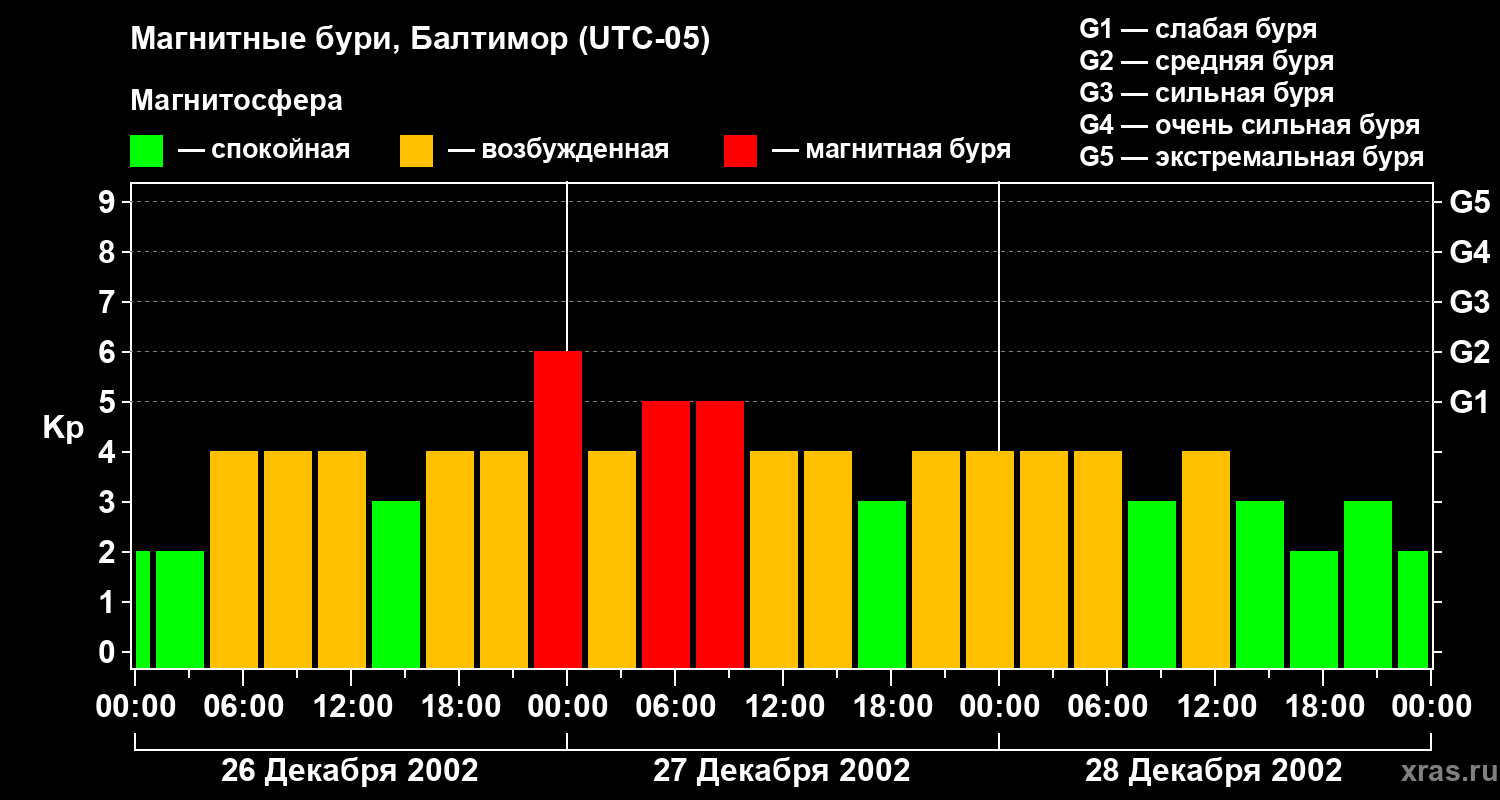Image resolution: width=1500 pixels, height=800 pixels.
Task: Select the only green bar on 27 December
Action: [882, 584]
